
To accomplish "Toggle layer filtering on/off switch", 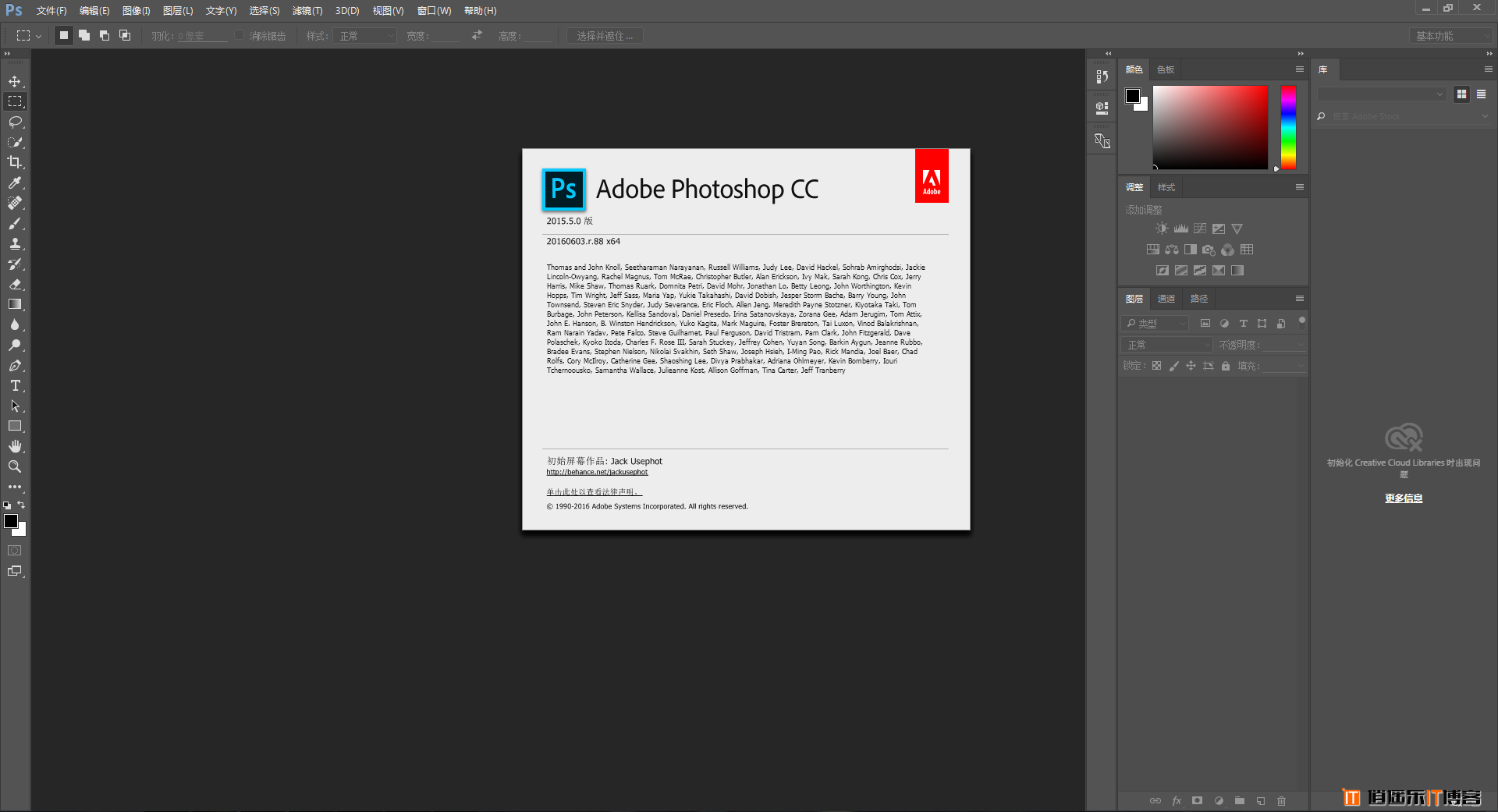I will (1301, 321).
